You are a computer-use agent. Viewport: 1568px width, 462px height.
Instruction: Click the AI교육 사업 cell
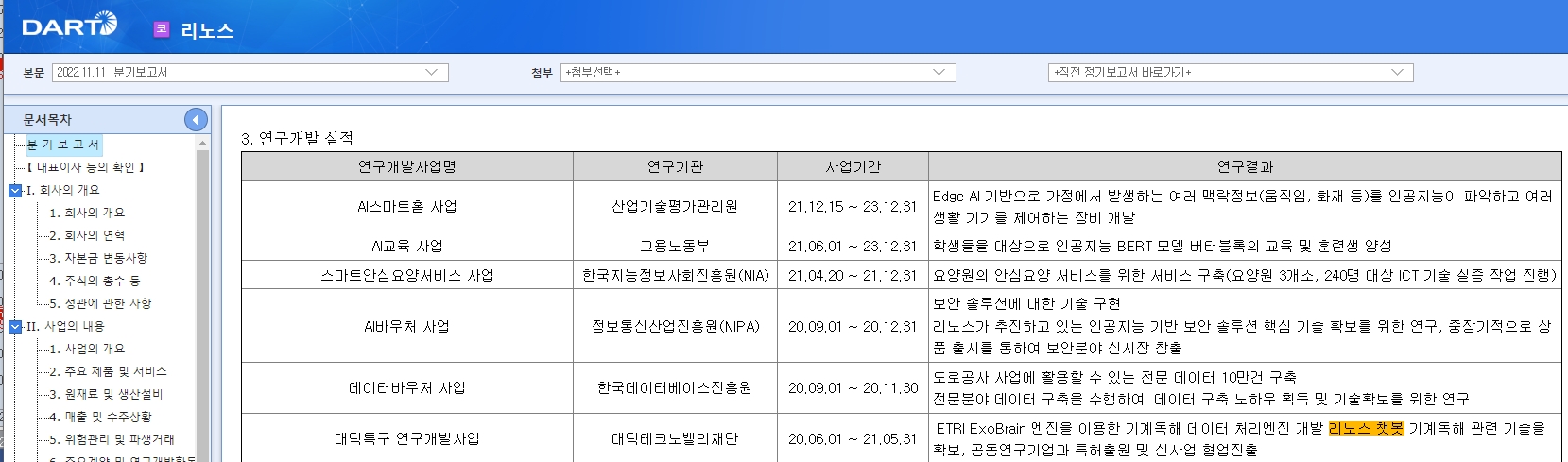[407, 246]
